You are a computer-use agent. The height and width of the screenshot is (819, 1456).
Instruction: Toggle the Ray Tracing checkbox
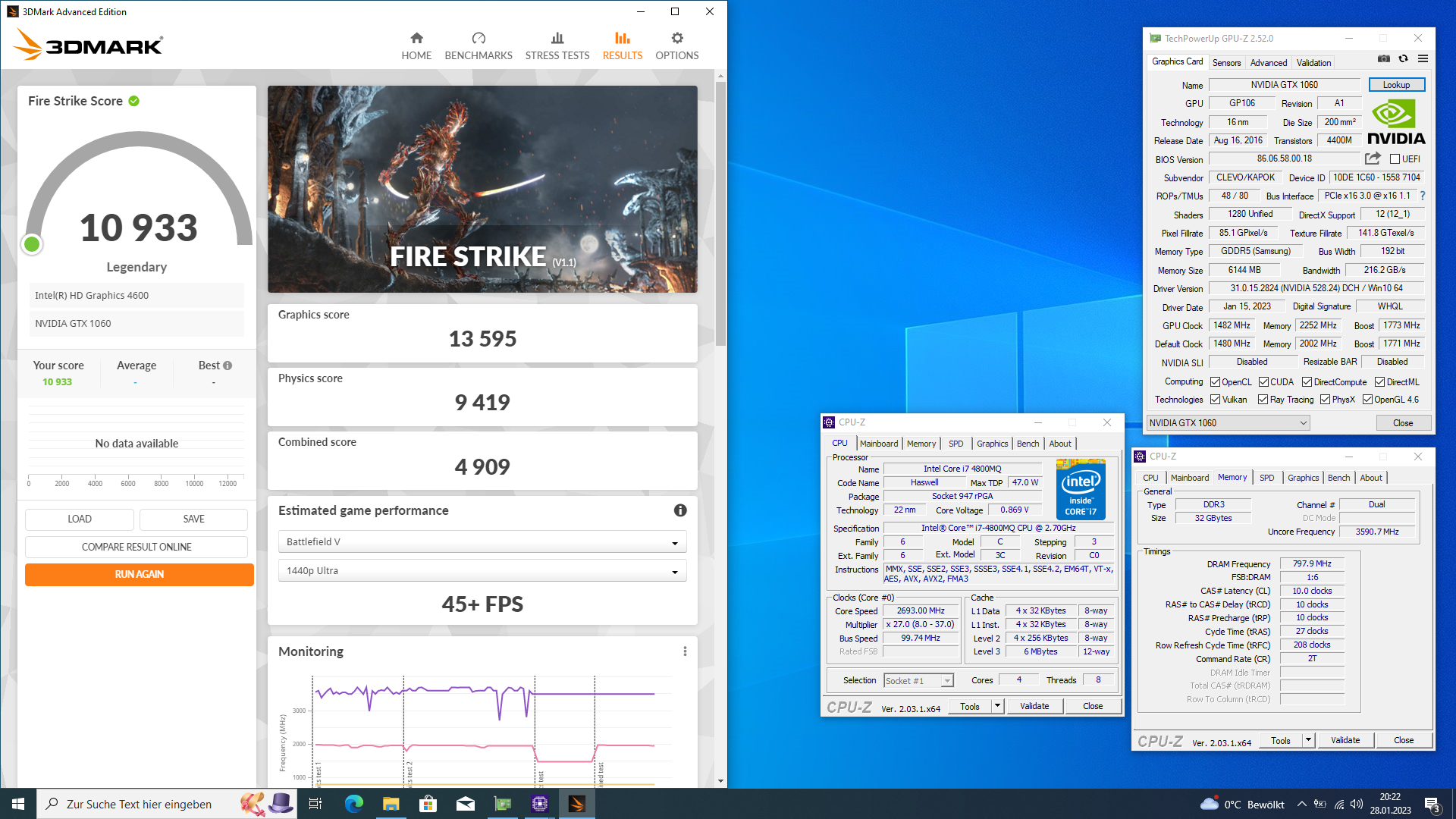coord(1263,400)
